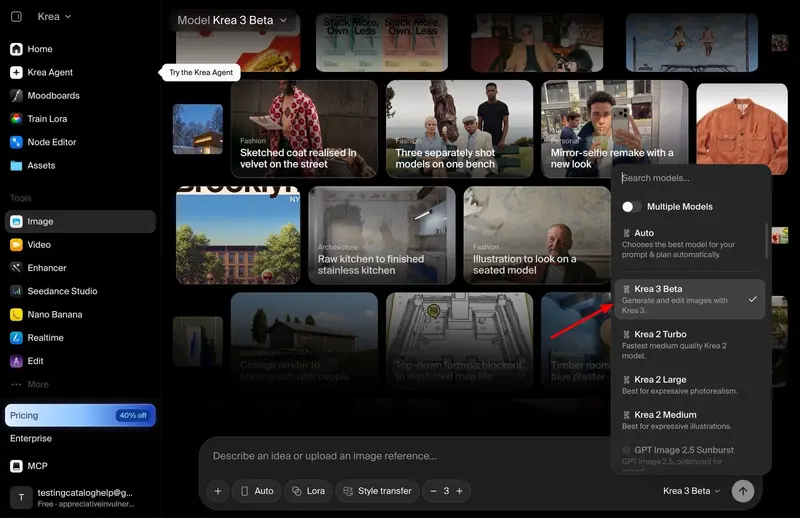Click the Edit tool icon

(16, 361)
